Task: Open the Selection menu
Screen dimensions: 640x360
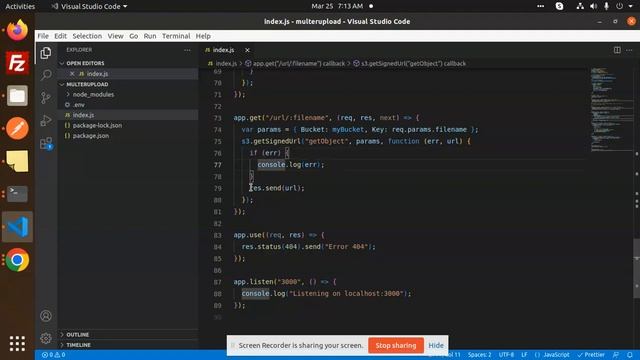Action: (87, 36)
